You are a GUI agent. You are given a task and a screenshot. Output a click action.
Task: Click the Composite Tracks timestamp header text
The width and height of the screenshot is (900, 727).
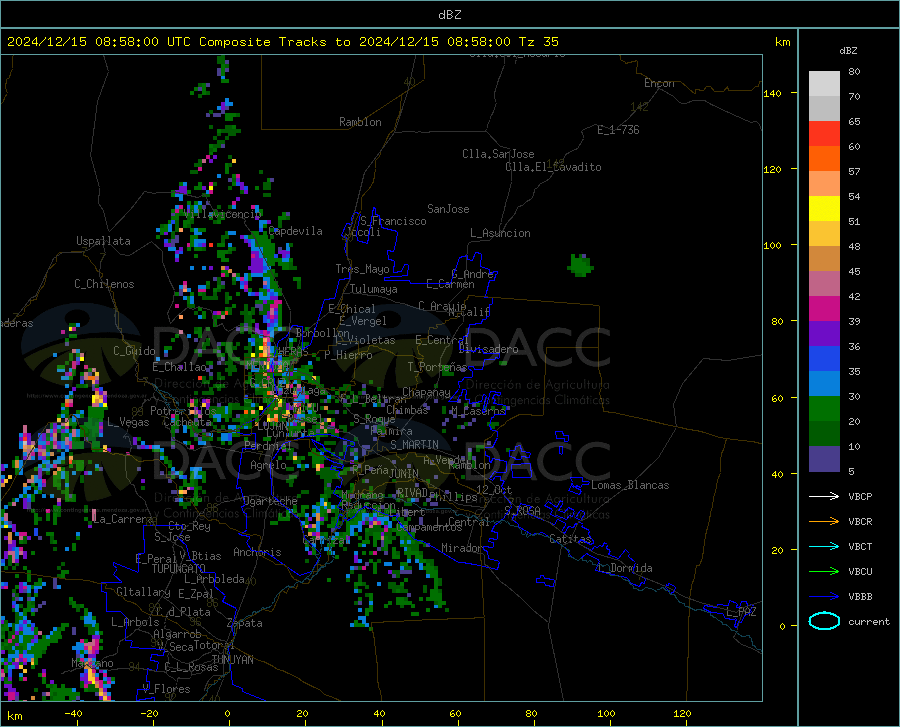[282, 42]
